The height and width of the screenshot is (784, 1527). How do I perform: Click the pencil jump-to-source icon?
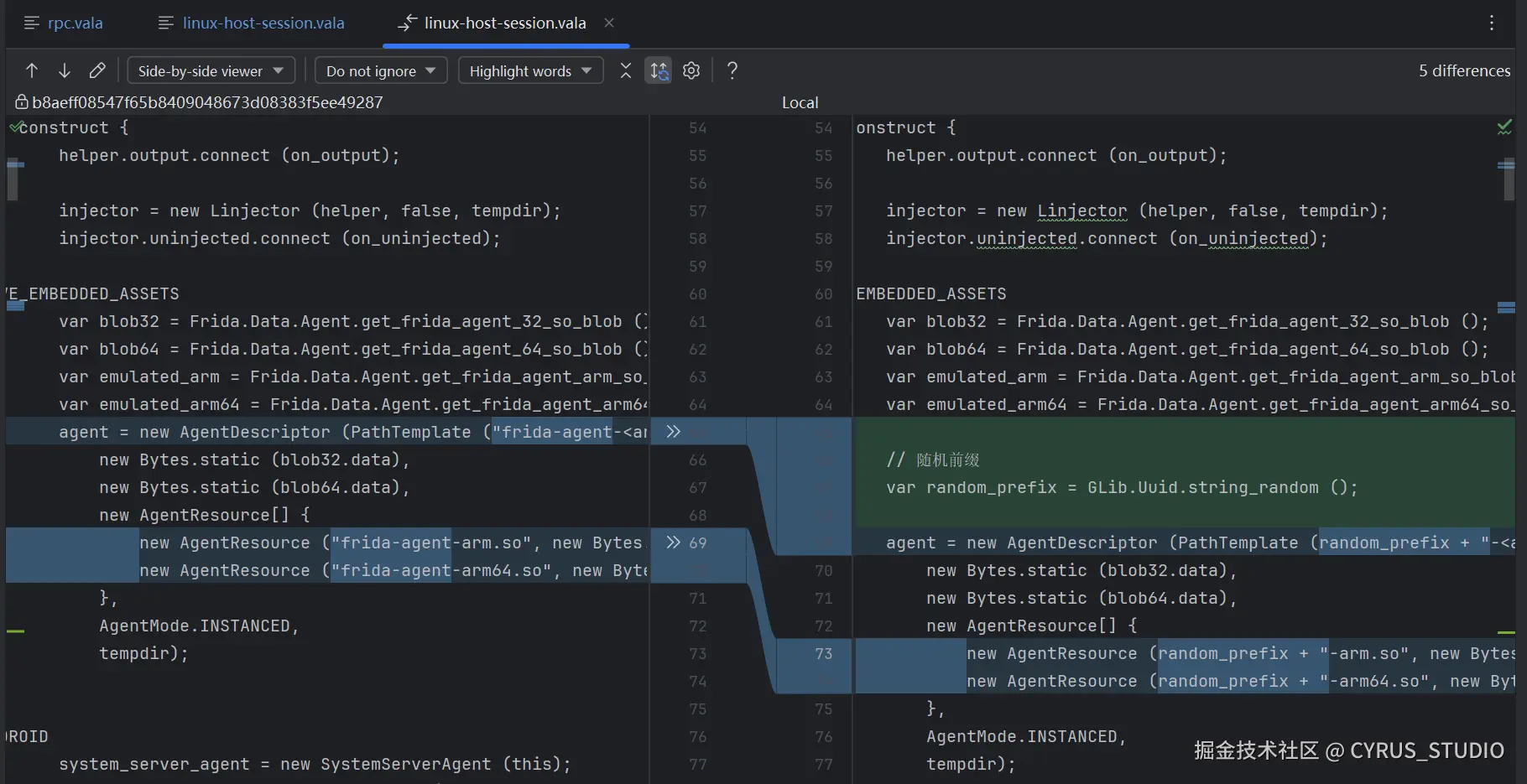coord(97,70)
